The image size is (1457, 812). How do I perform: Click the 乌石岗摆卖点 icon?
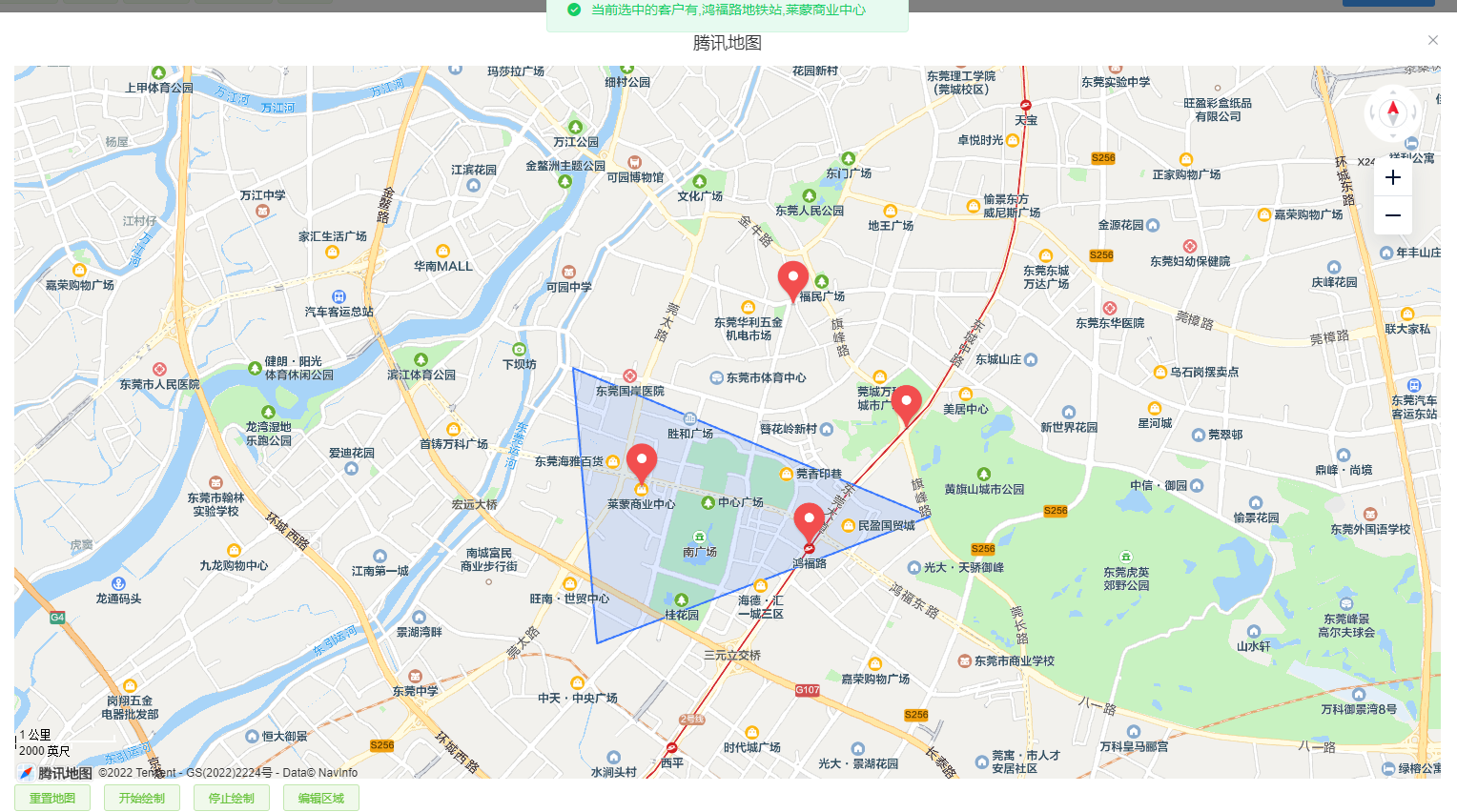point(1160,372)
